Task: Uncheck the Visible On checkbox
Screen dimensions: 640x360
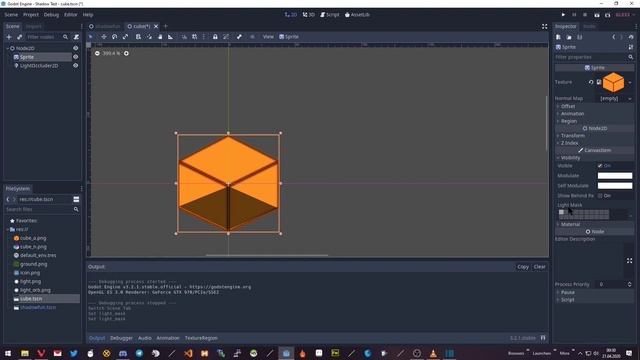Action: point(600,166)
